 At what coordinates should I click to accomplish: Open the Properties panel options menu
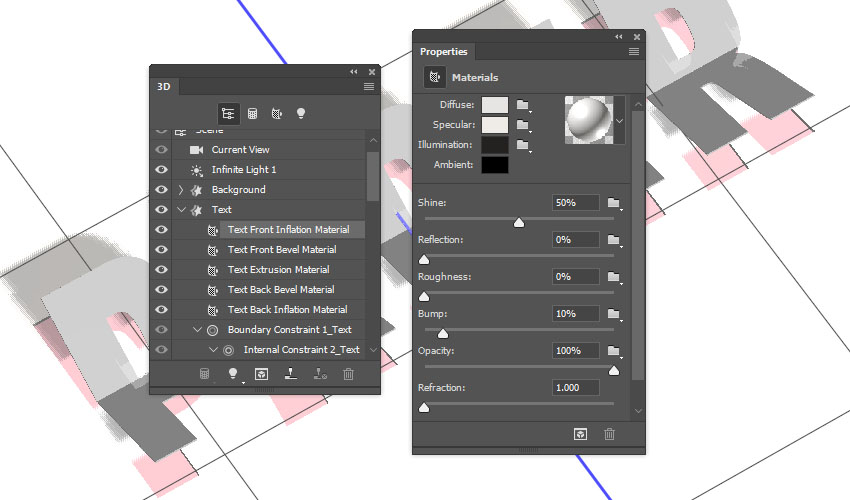tap(634, 52)
